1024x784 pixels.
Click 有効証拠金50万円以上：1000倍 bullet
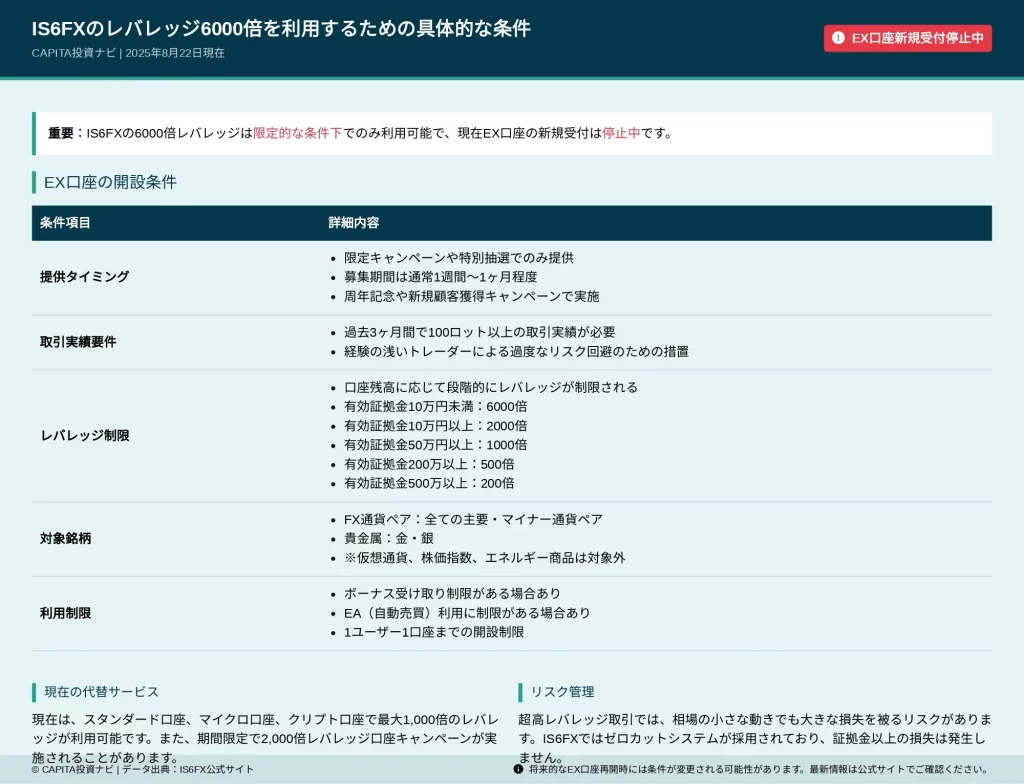point(436,445)
